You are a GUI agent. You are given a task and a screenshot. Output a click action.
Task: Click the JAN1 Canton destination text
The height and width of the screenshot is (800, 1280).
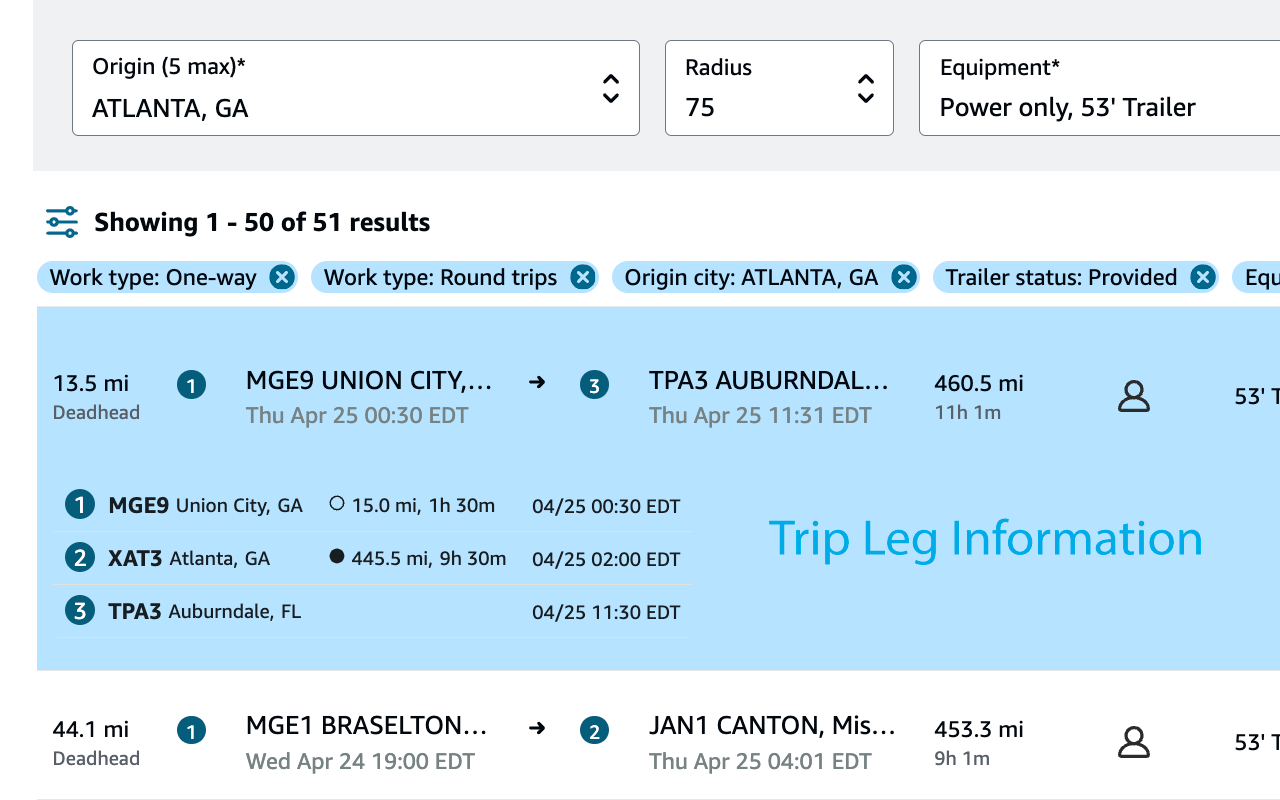click(771, 726)
